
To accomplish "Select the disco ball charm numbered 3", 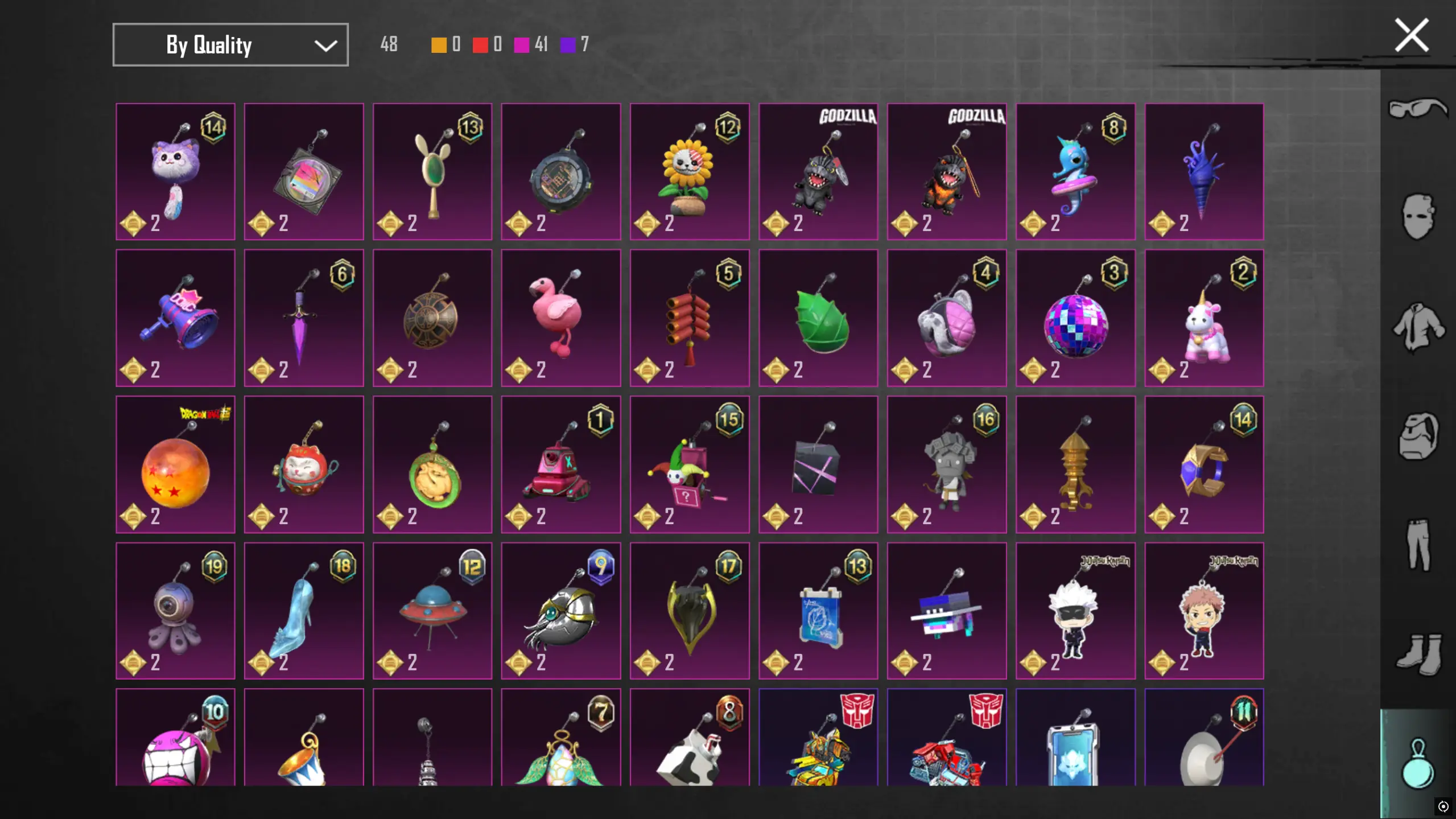I will (x=1075, y=318).
